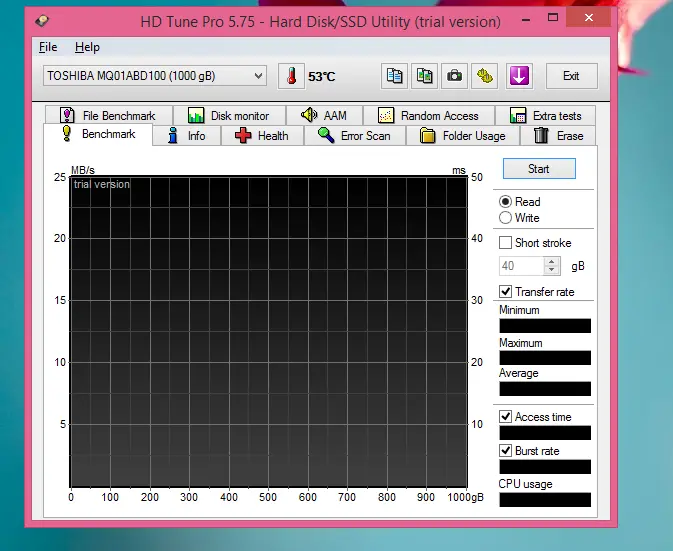This screenshot has height=551, width=673.
Task: Click the Exit button
Action: pos(571,76)
